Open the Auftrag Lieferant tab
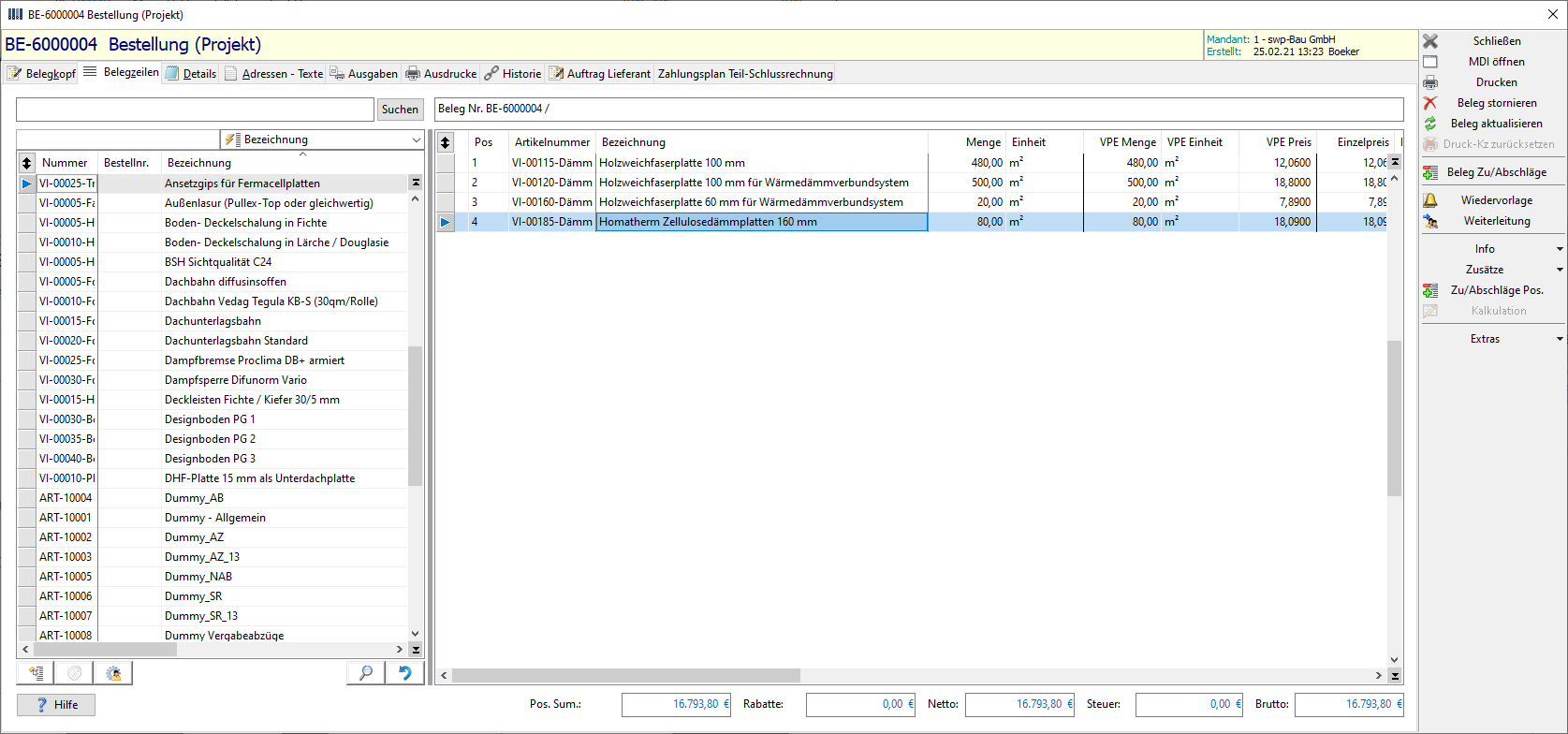The image size is (1568, 734). point(600,74)
